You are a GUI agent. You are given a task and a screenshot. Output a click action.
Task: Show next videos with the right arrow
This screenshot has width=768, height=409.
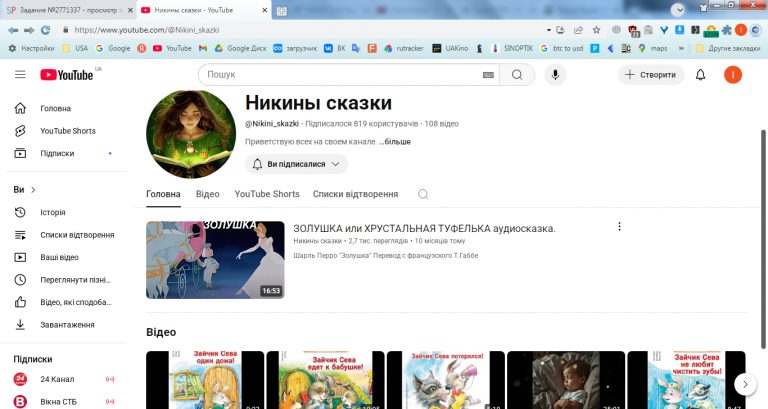point(745,385)
